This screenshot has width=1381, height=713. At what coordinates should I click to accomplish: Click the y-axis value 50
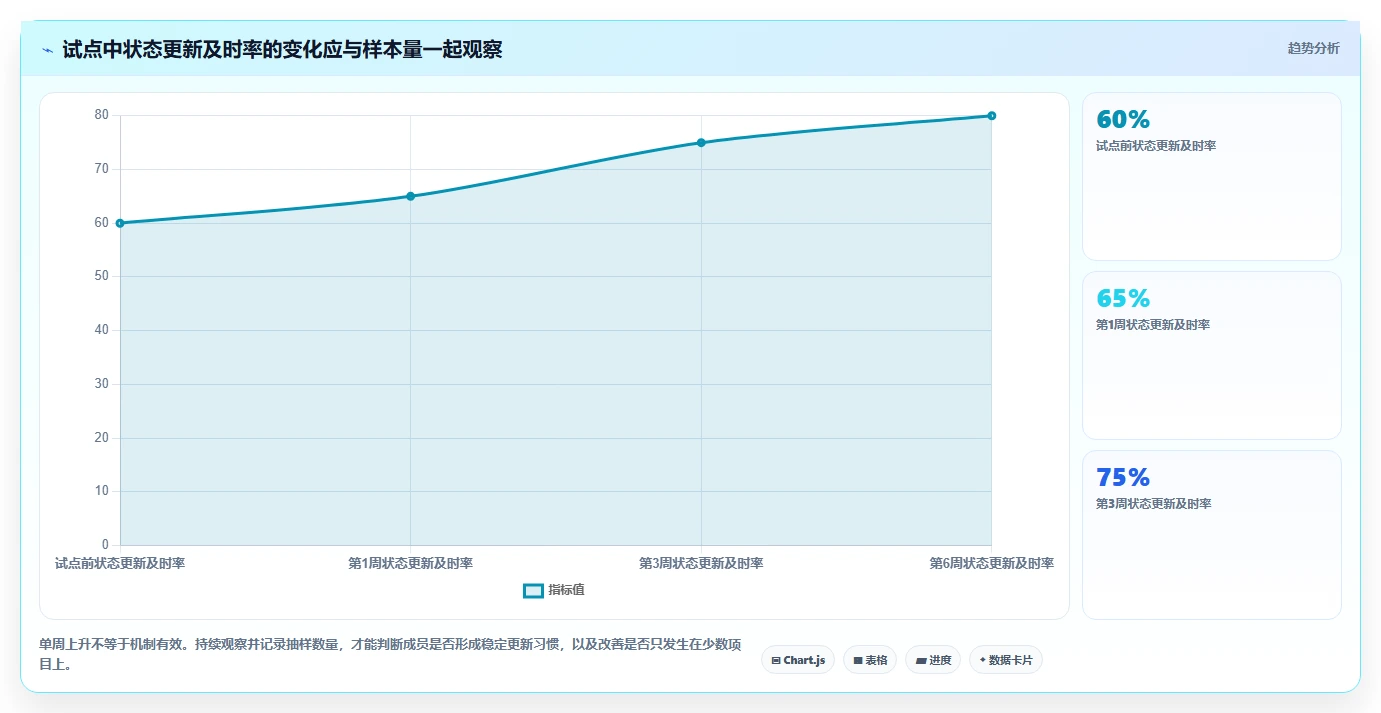101,276
